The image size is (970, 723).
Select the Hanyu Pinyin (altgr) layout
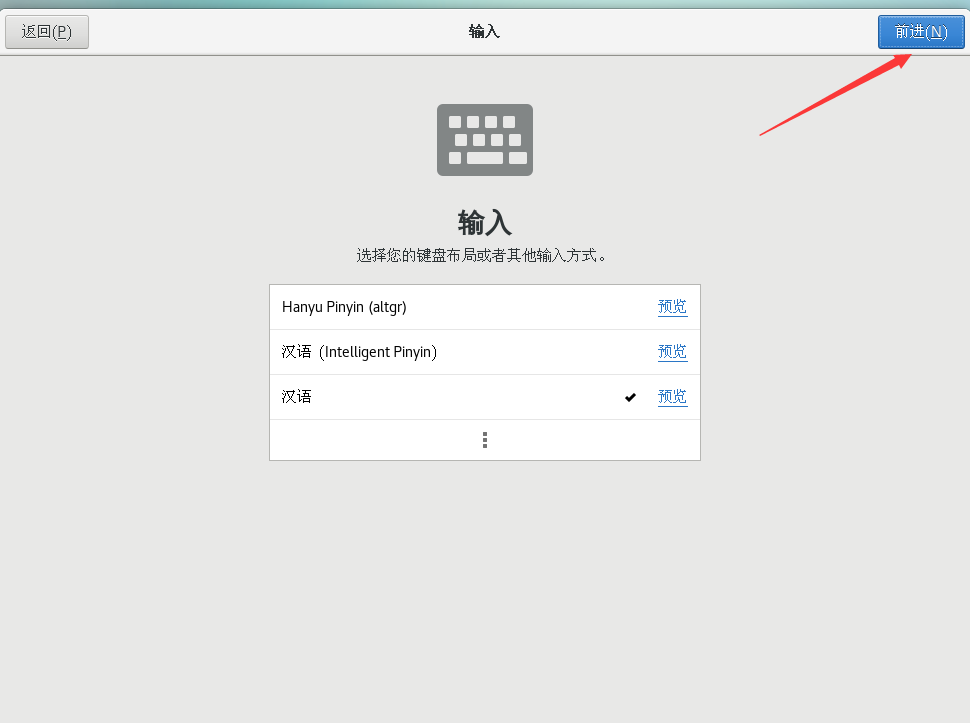pos(484,307)
